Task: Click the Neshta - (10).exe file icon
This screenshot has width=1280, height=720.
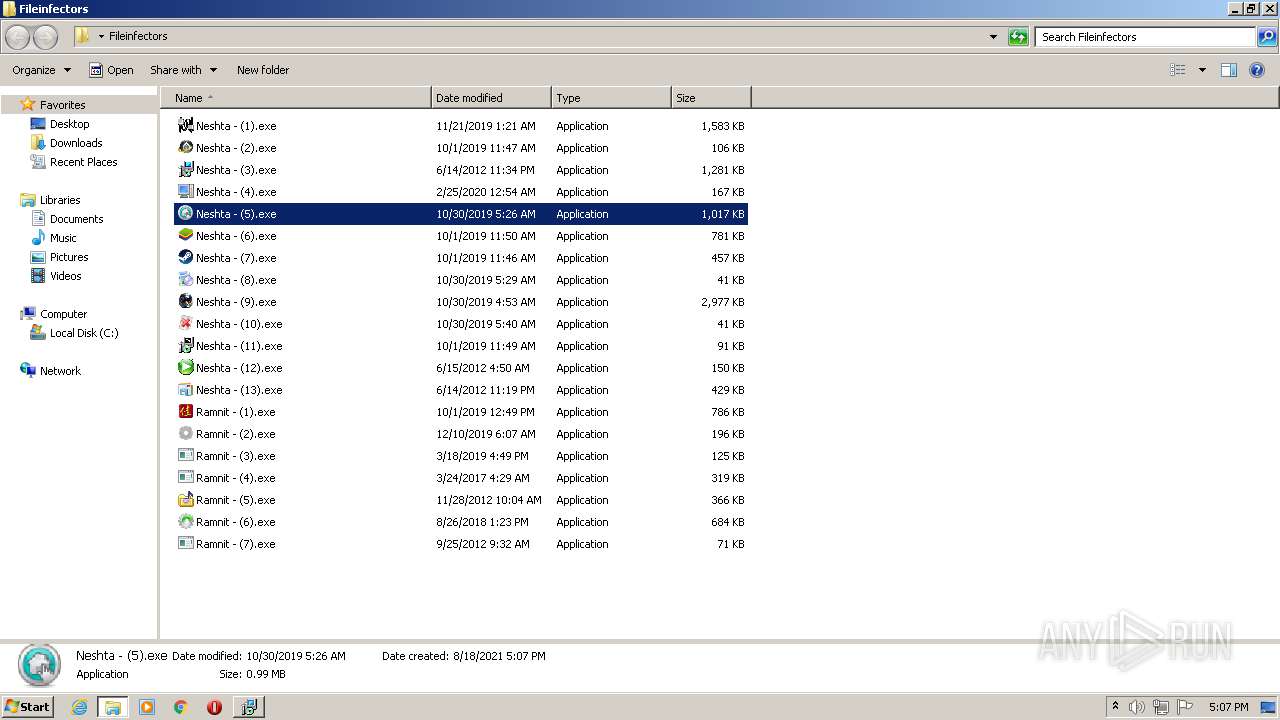Action: (x=185, y=324)
